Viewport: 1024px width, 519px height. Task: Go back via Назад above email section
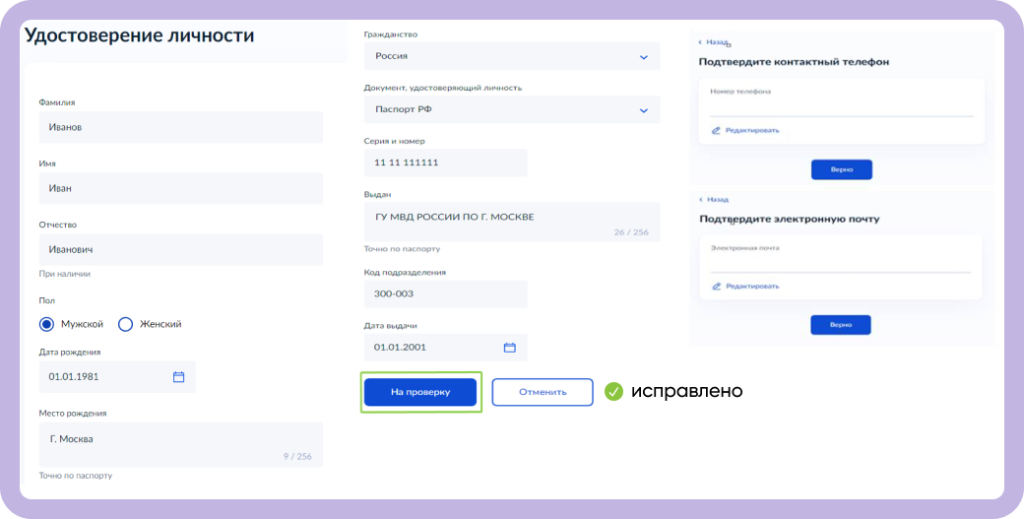coord(717,199)
